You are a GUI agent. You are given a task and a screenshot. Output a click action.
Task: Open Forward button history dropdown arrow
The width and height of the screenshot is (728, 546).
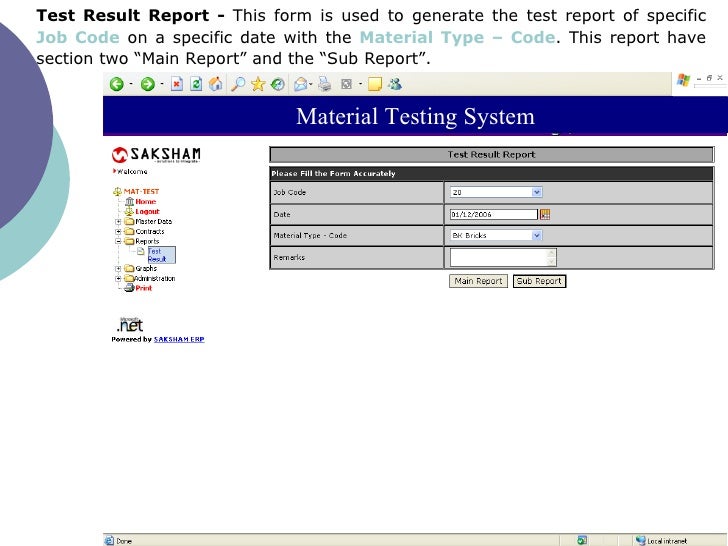point(162,84)
